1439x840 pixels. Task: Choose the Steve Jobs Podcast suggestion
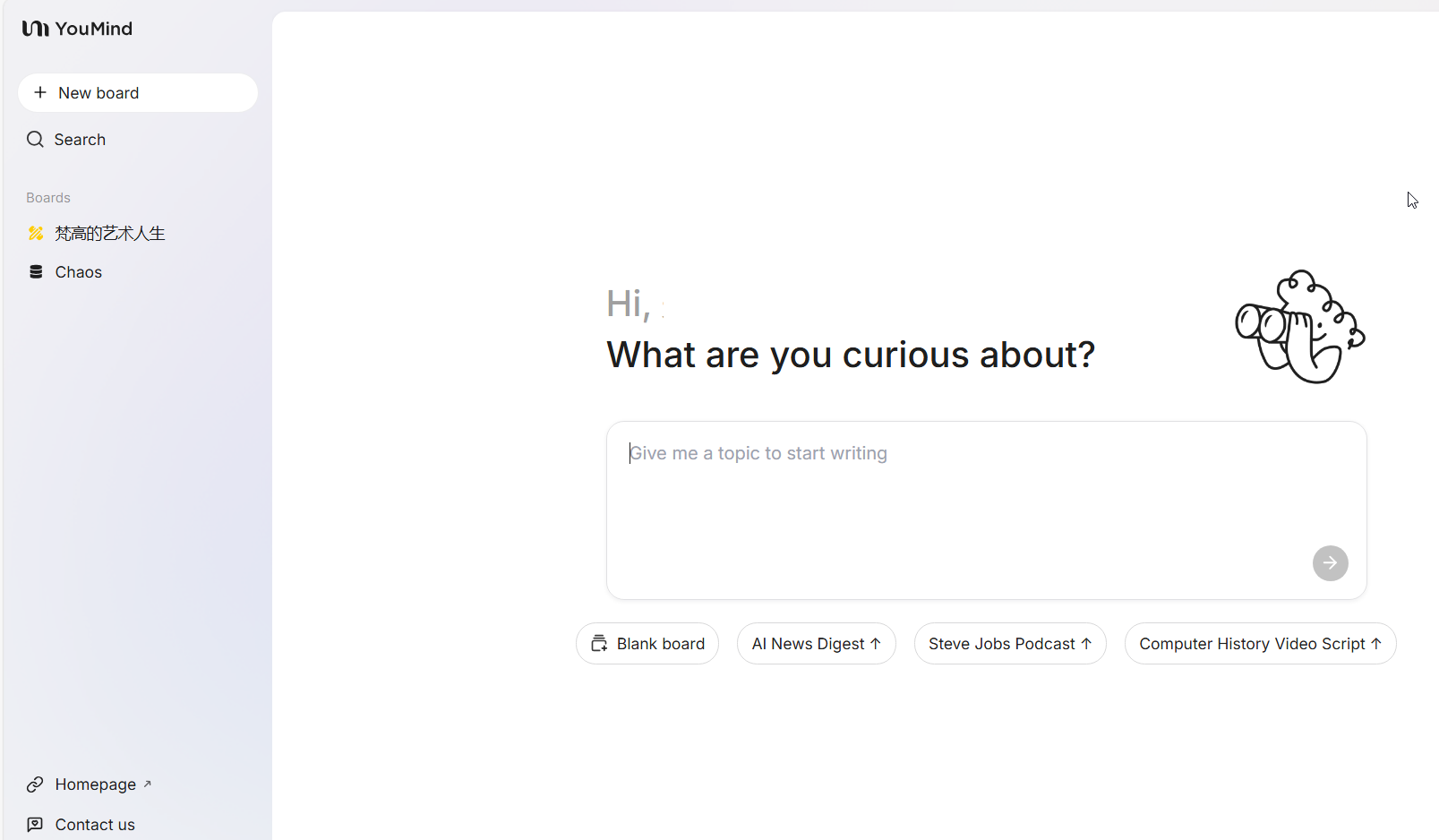coord(1010,643)
